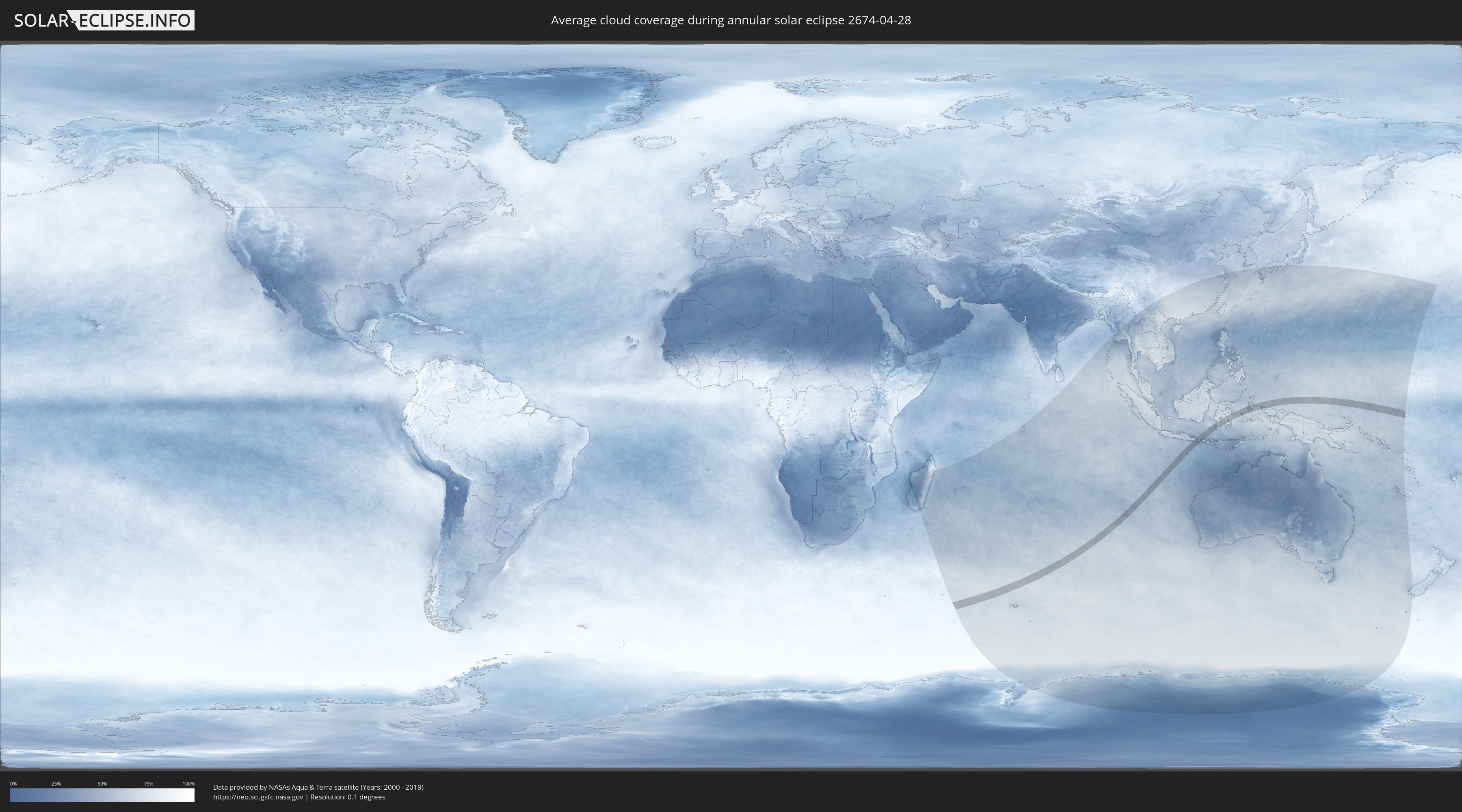Click the 'Average cloud coverage during annular solar eclipse 2674-04-28' title
1462x812 pixels.
click(731, 20)
